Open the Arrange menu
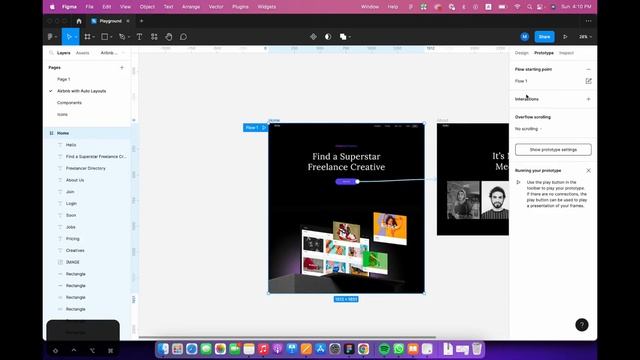The width and height of the screenshot is (640, 360). pyautogui.click(x=191, y=7)
